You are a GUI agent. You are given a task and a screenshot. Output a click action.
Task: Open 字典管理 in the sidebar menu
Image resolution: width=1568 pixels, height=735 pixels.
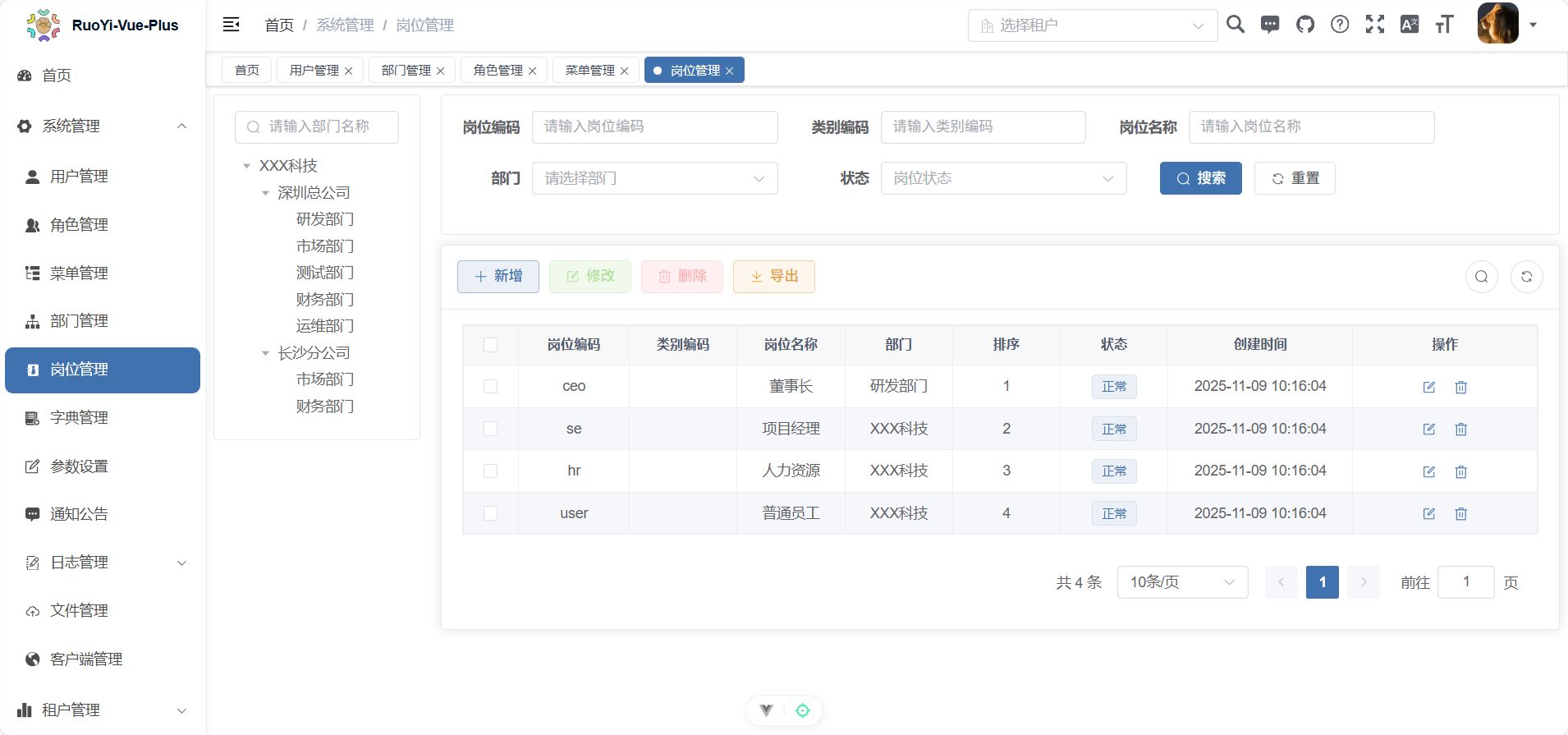tap(79, 418)
